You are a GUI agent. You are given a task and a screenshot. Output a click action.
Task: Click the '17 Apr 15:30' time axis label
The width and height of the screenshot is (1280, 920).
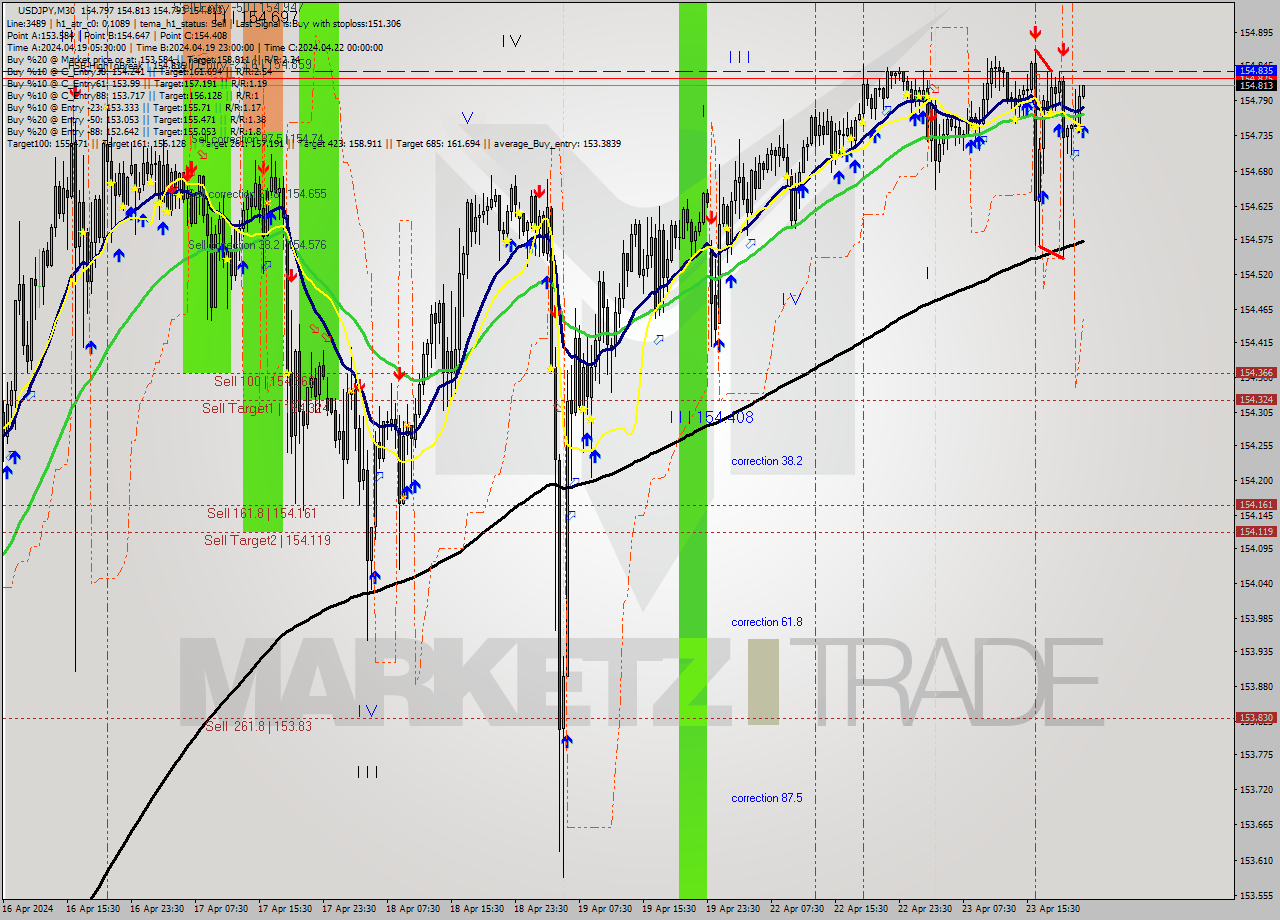285,909
